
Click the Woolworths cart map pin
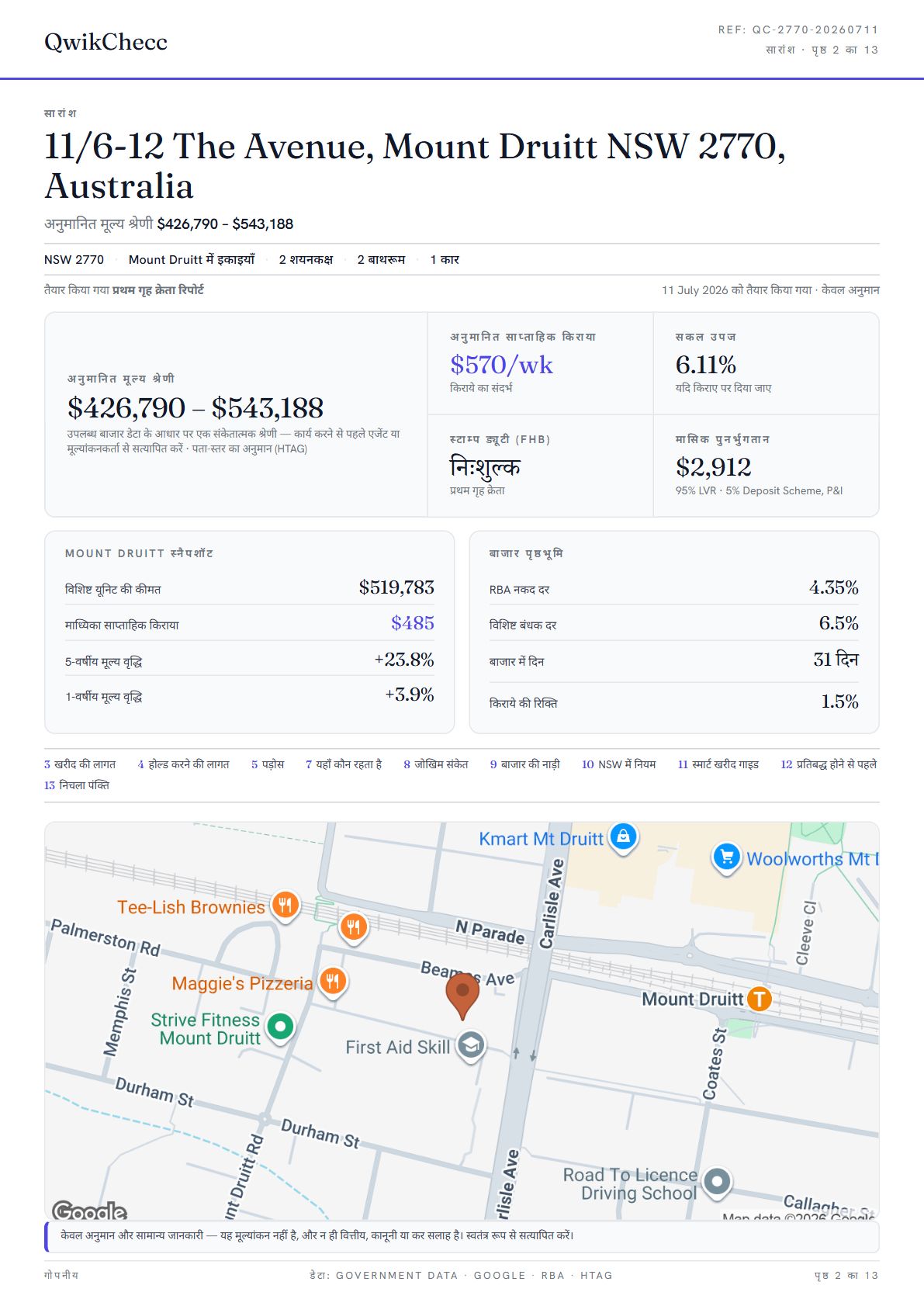[726, 857]
